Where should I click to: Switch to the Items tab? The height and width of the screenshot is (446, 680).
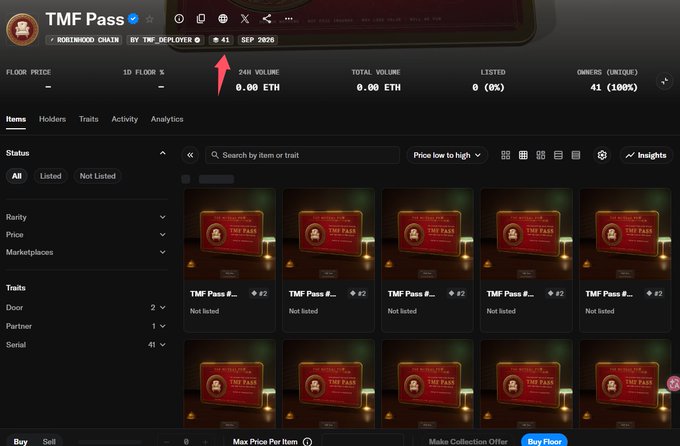[16, 119]
